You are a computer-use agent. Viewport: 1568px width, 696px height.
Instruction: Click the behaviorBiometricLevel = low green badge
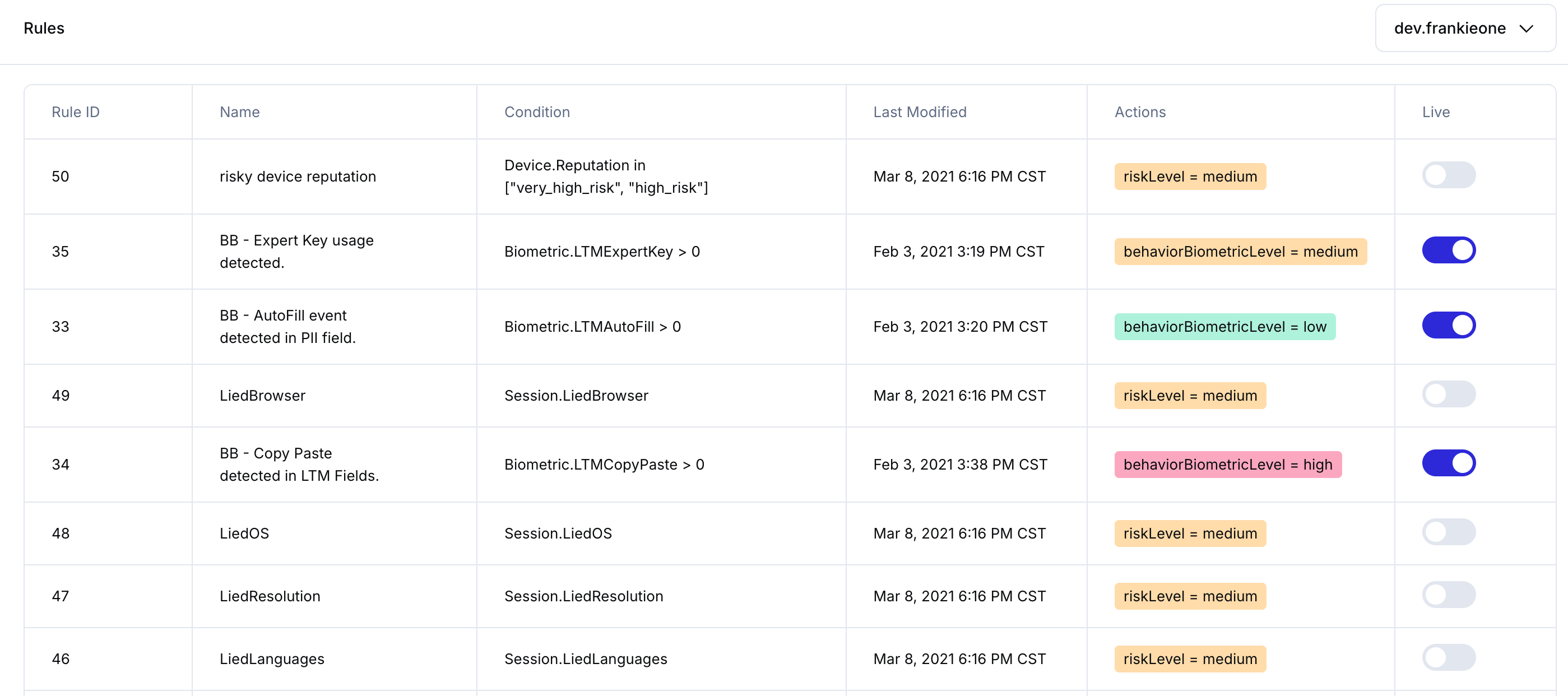(1224, 327)
